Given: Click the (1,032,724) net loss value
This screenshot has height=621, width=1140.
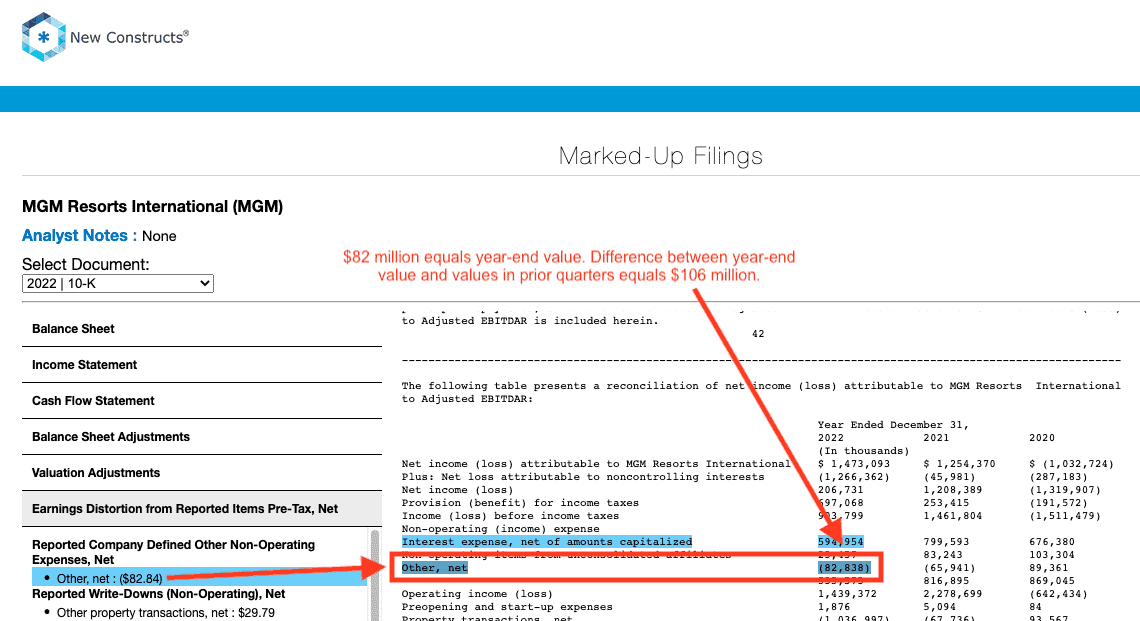Looking at the screenshot, I should 1072,464.
